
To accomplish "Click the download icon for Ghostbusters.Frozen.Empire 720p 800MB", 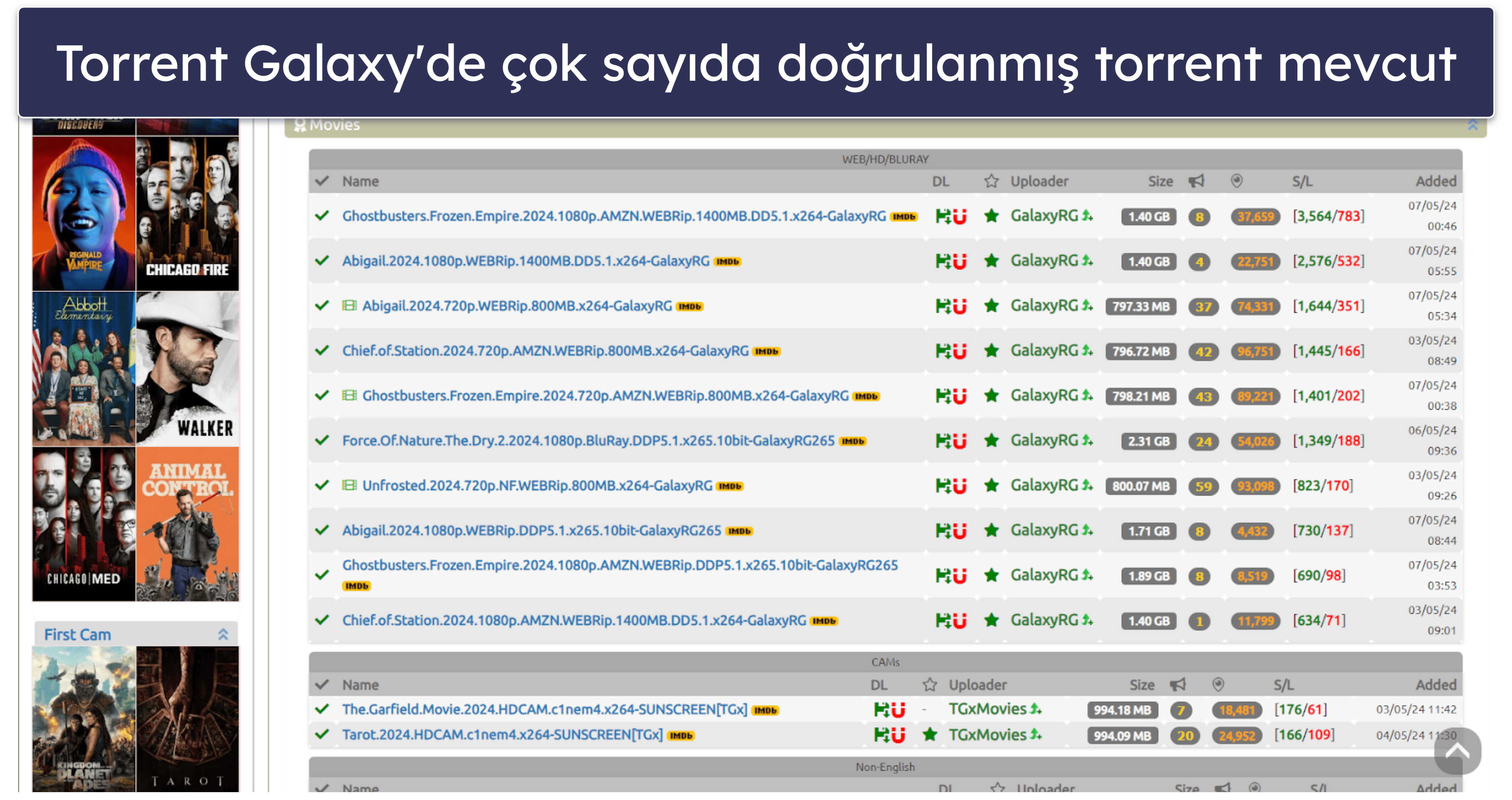I will [x=942, y=396].
